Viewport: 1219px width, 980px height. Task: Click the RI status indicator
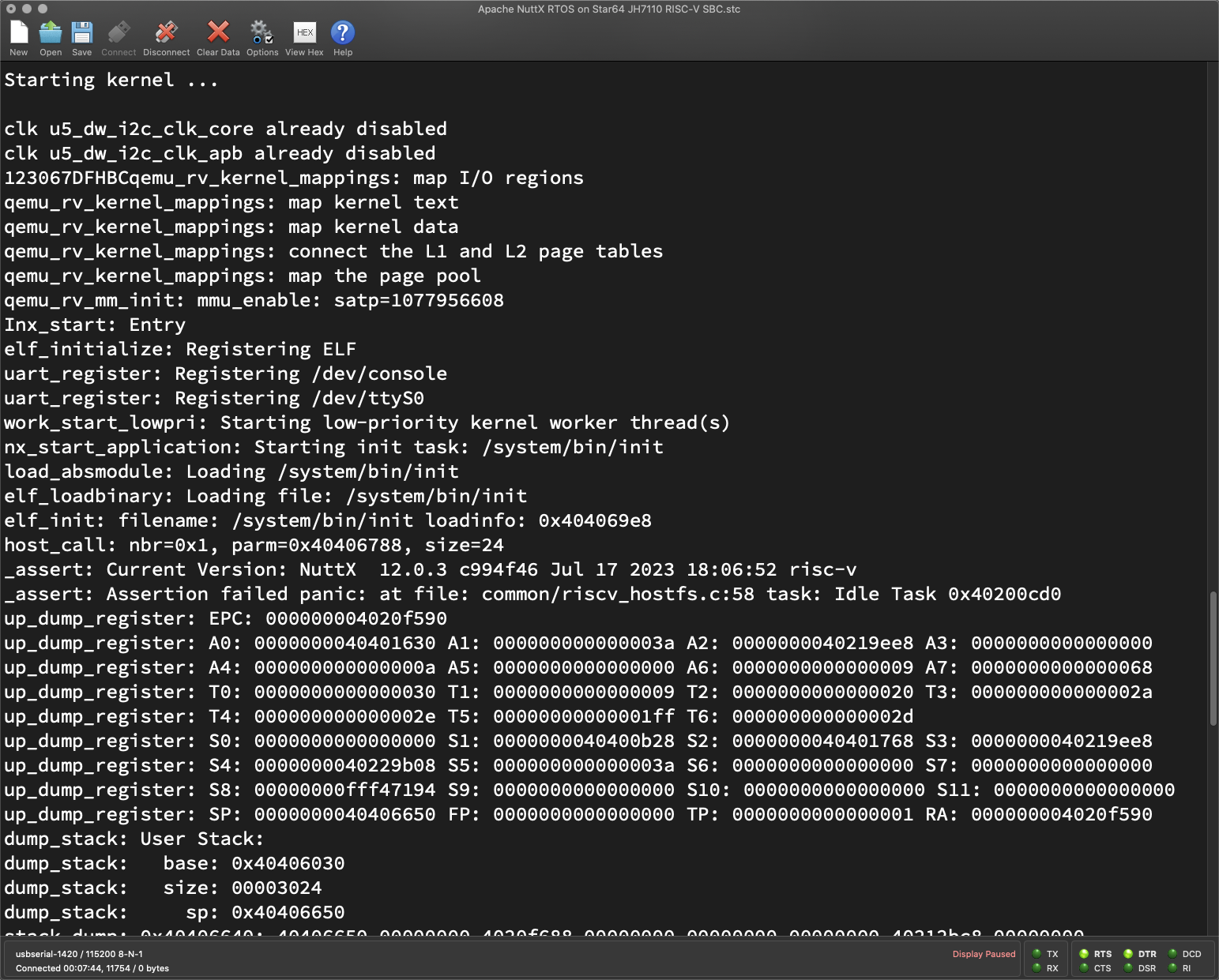pos(1172,968)
